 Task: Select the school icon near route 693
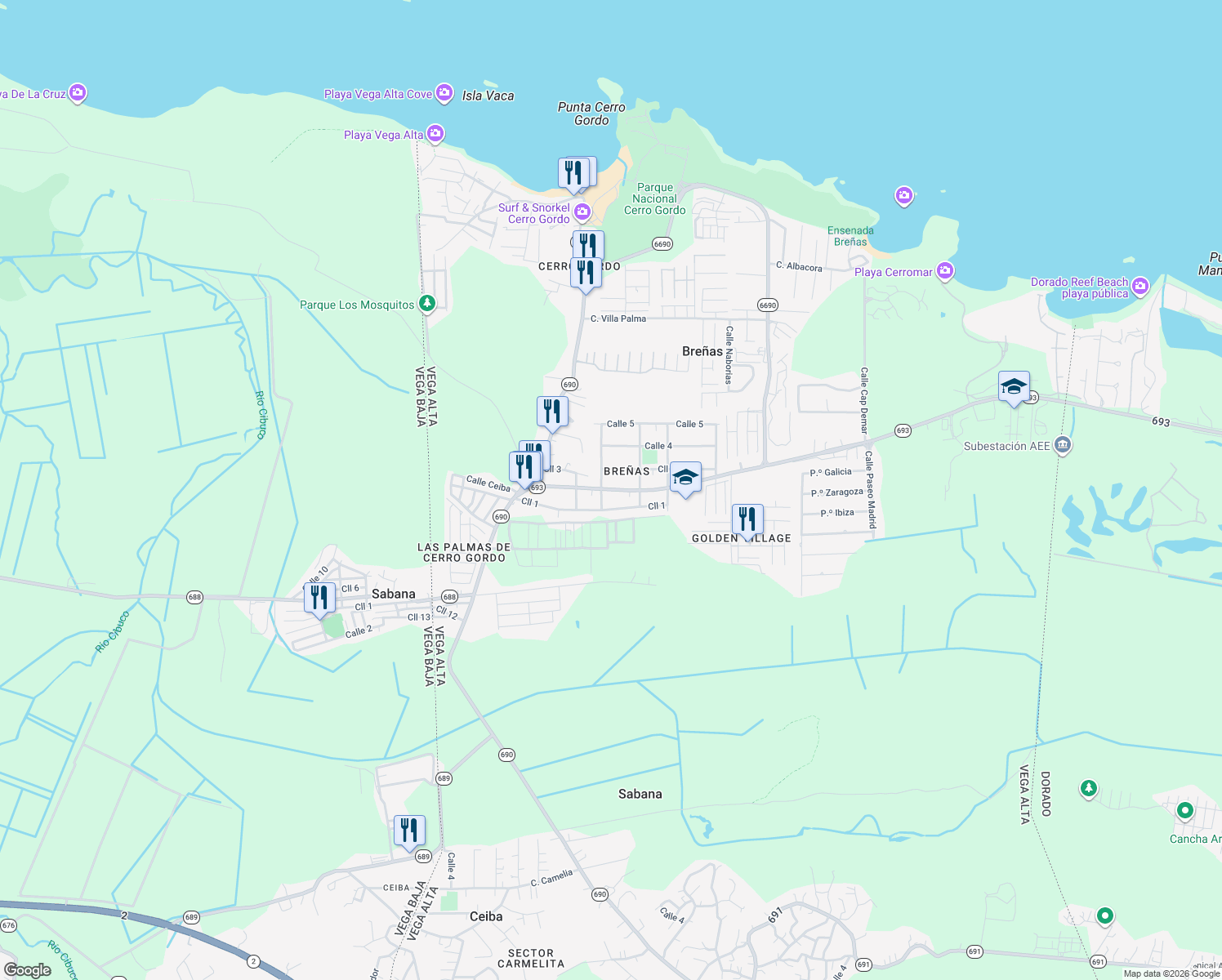click(1014, 388)
